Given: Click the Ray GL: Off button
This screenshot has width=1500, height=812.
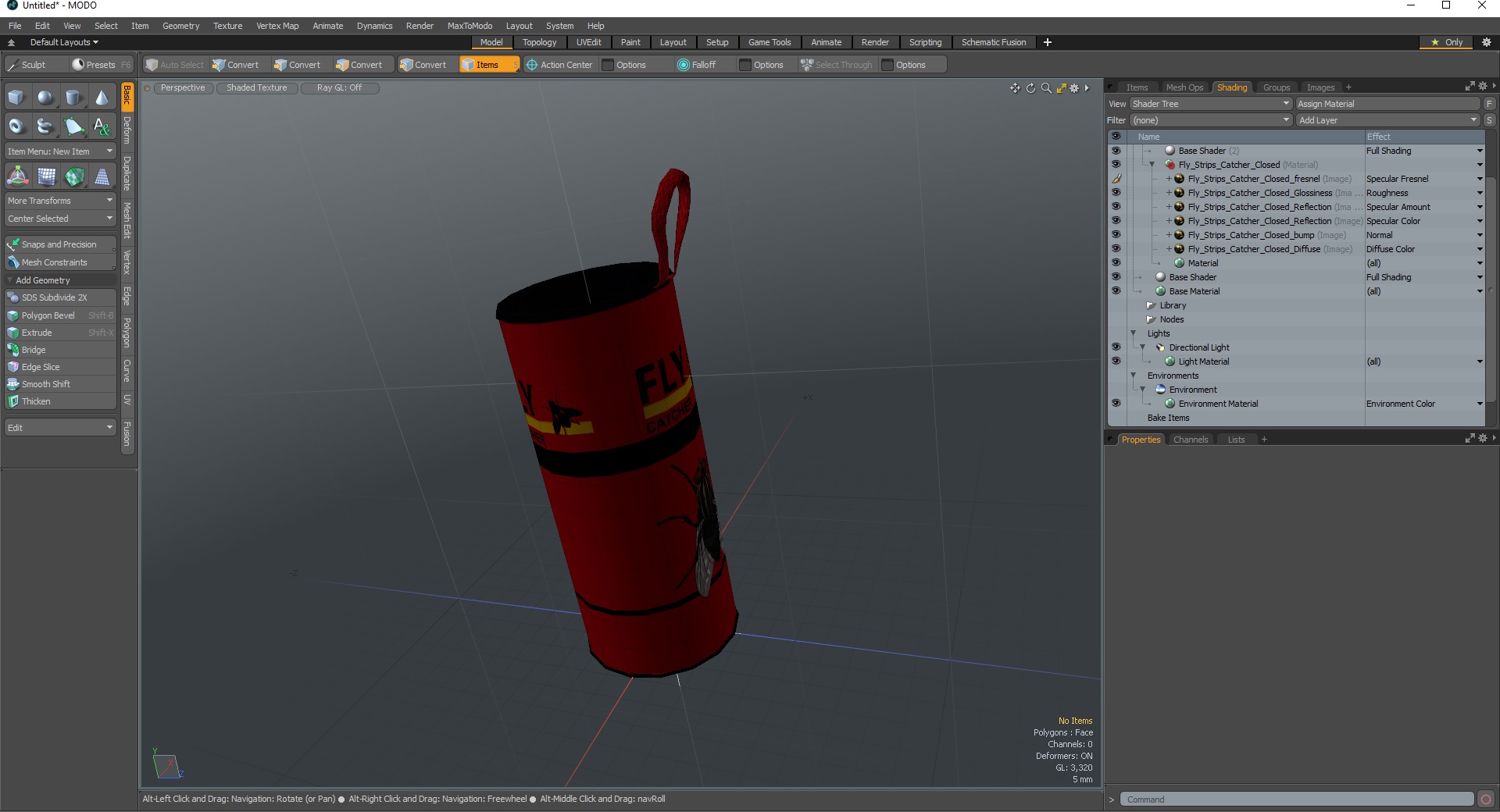Looking at the screenshot, I should (340, 88).
